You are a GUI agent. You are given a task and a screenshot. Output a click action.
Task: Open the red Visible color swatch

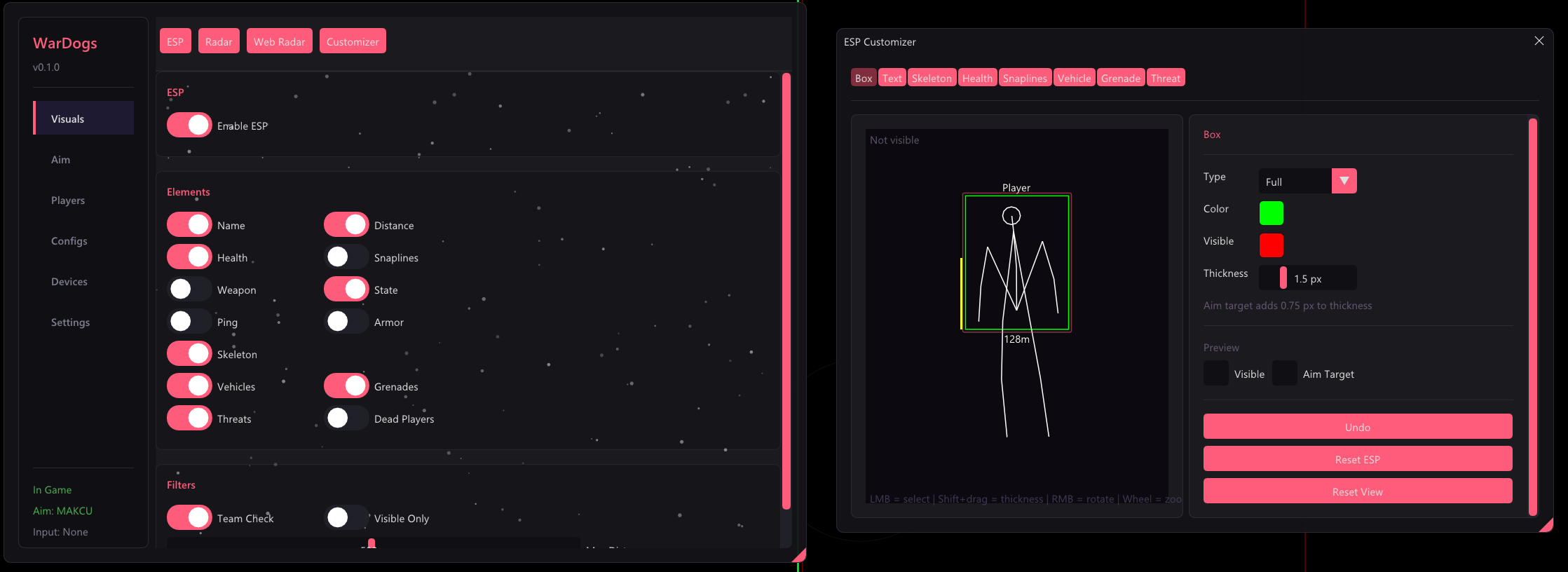[1272, 245]
